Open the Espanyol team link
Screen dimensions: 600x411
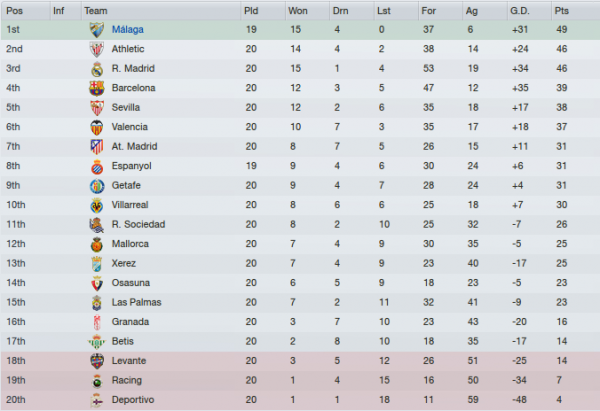pyautogui.click(x=131, y=166)
